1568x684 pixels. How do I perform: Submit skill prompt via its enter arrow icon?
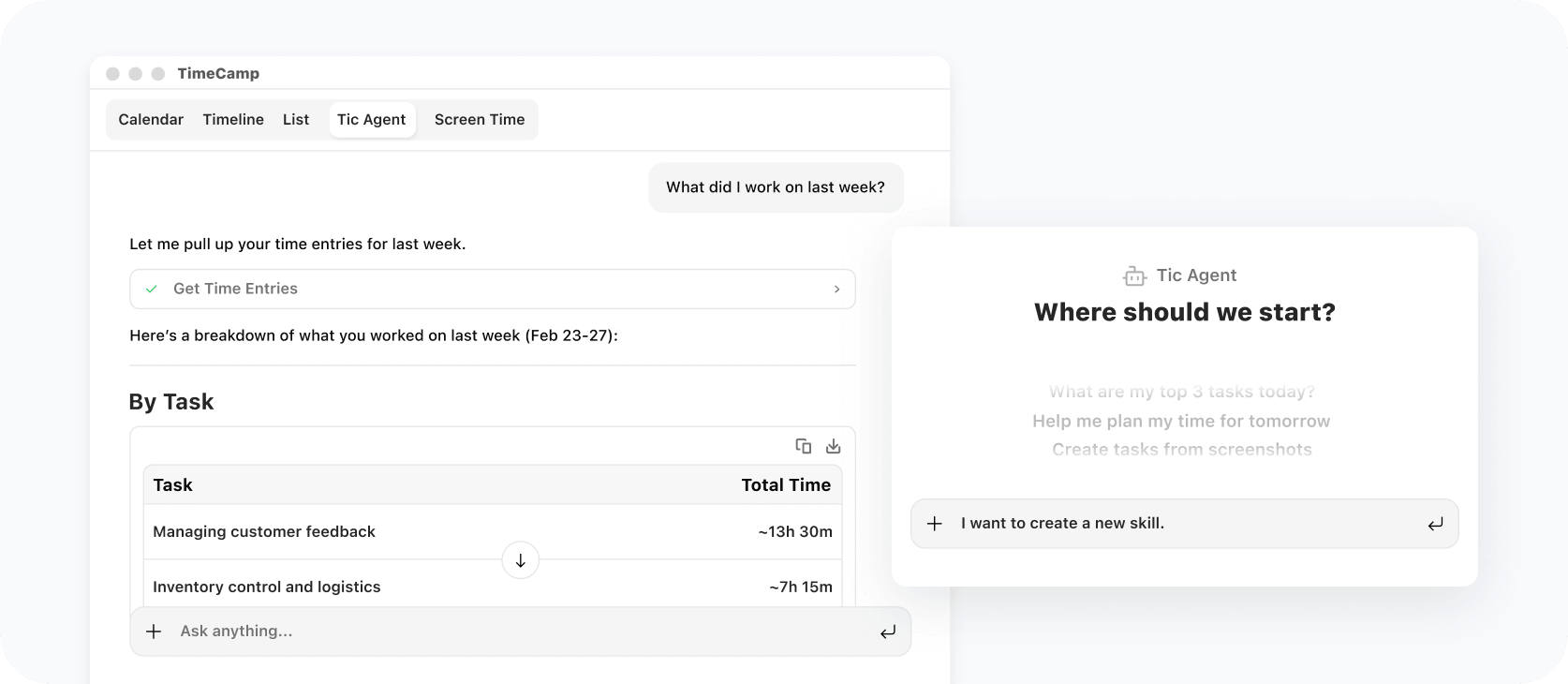[1436, 524]
